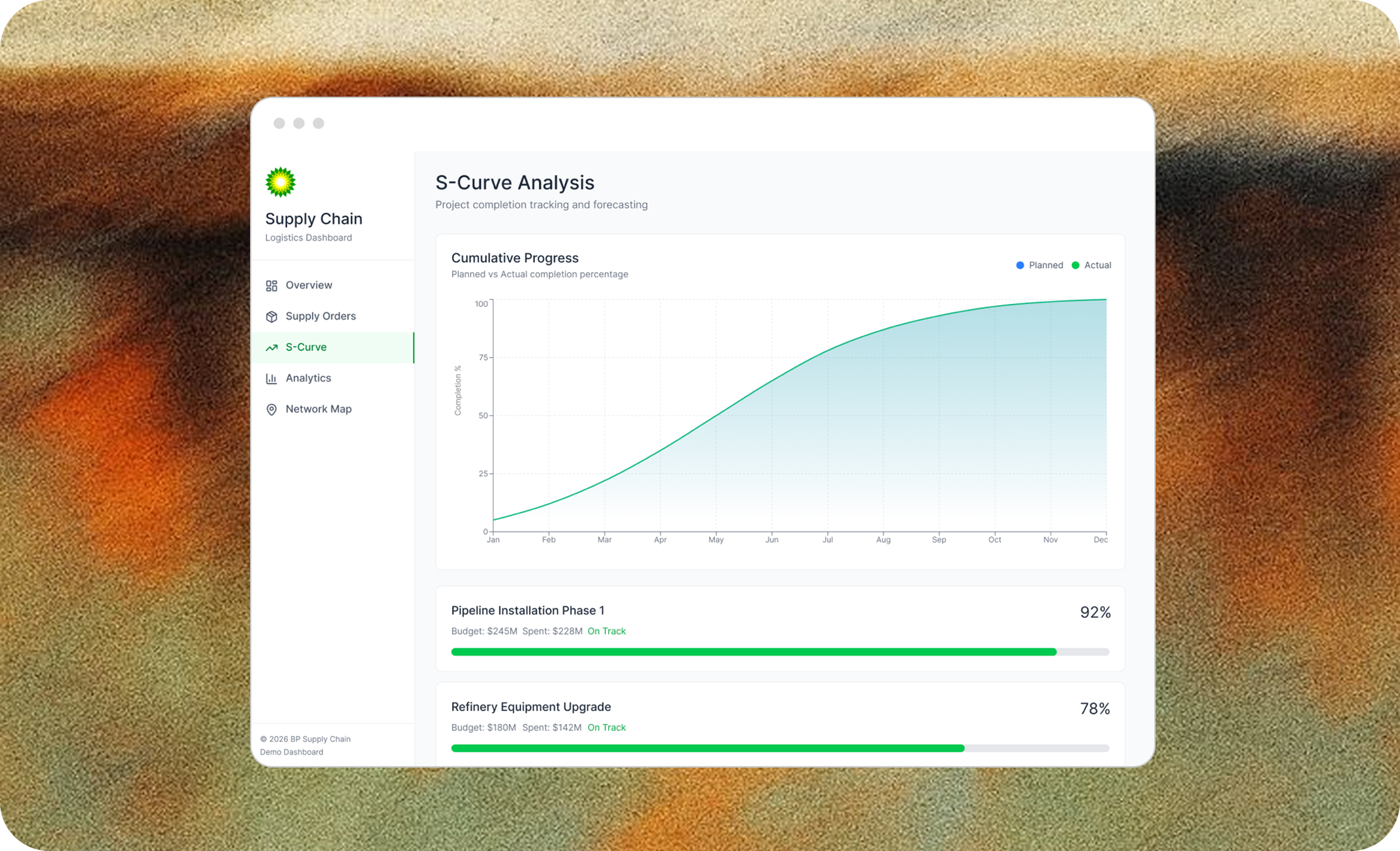Click the S-Curve trend arrow icon
Image resolution: width=1400 pixels, height=851 pixels.
(x=272, y=347)
